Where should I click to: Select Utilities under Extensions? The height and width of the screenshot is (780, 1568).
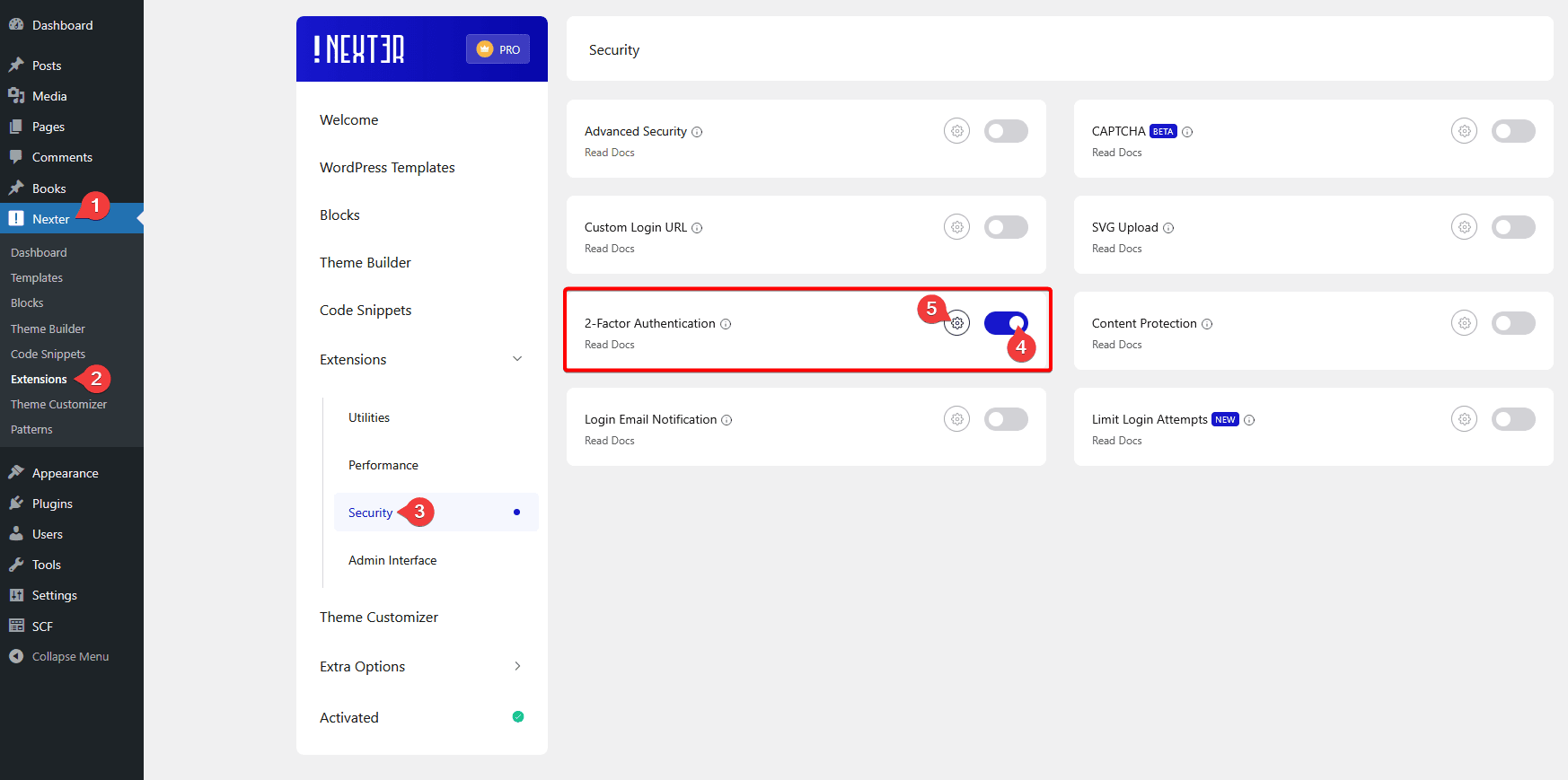(369, 417)
